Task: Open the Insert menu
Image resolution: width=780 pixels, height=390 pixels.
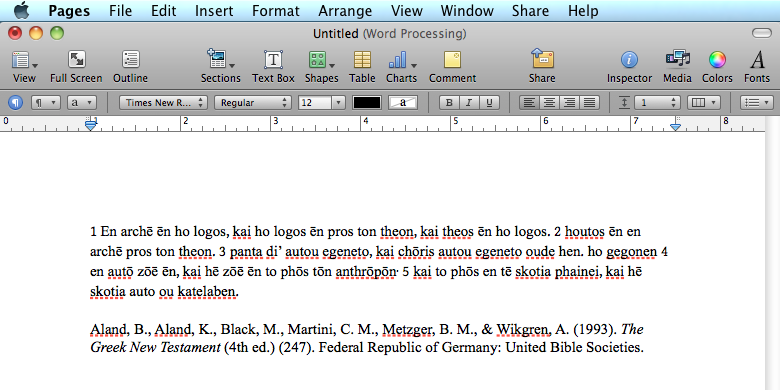Action: pyautogui.click(x=214, y=10)
